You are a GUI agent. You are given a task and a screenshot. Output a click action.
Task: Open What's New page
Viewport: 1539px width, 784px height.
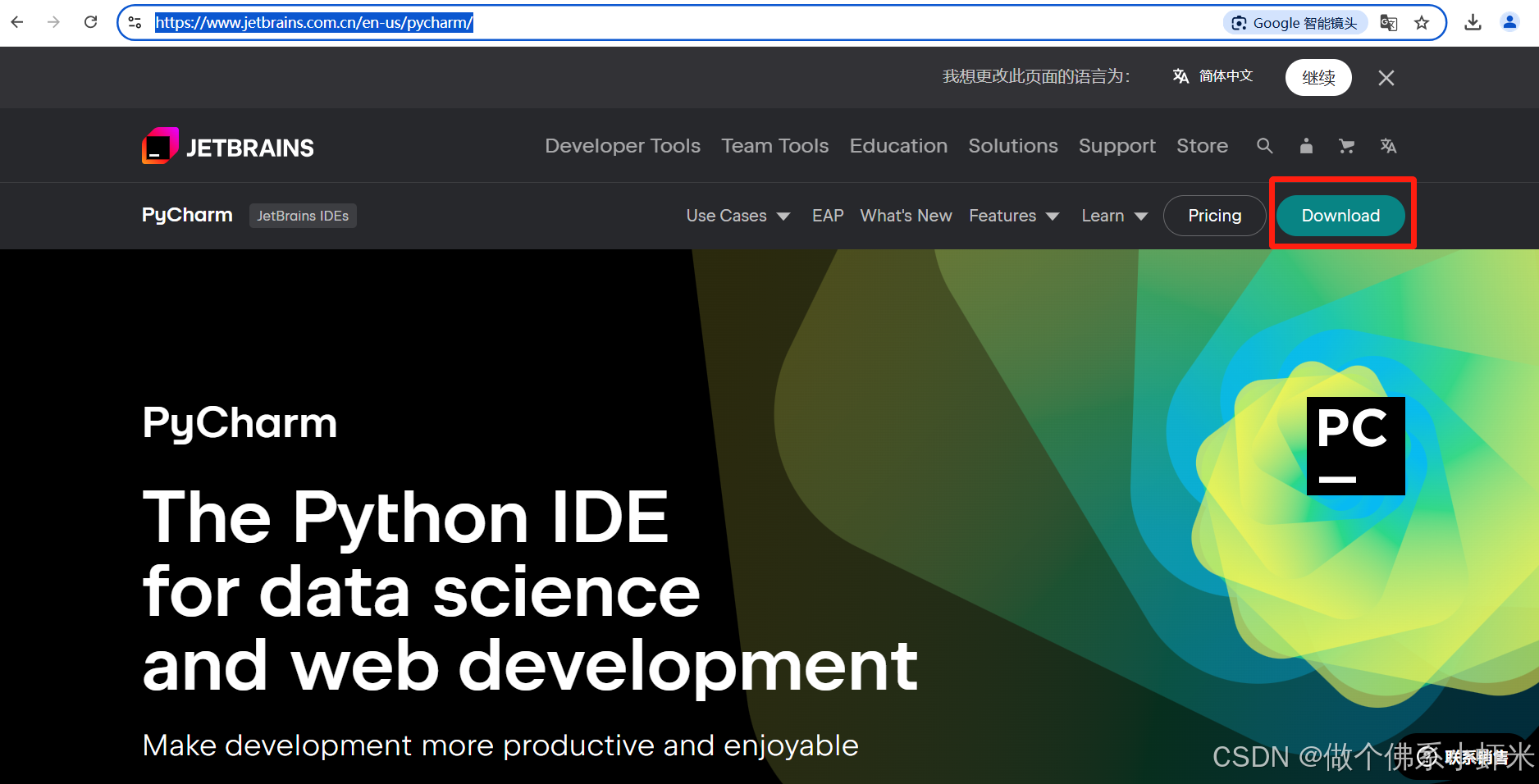pyautogui.click(x=906, y=216)
